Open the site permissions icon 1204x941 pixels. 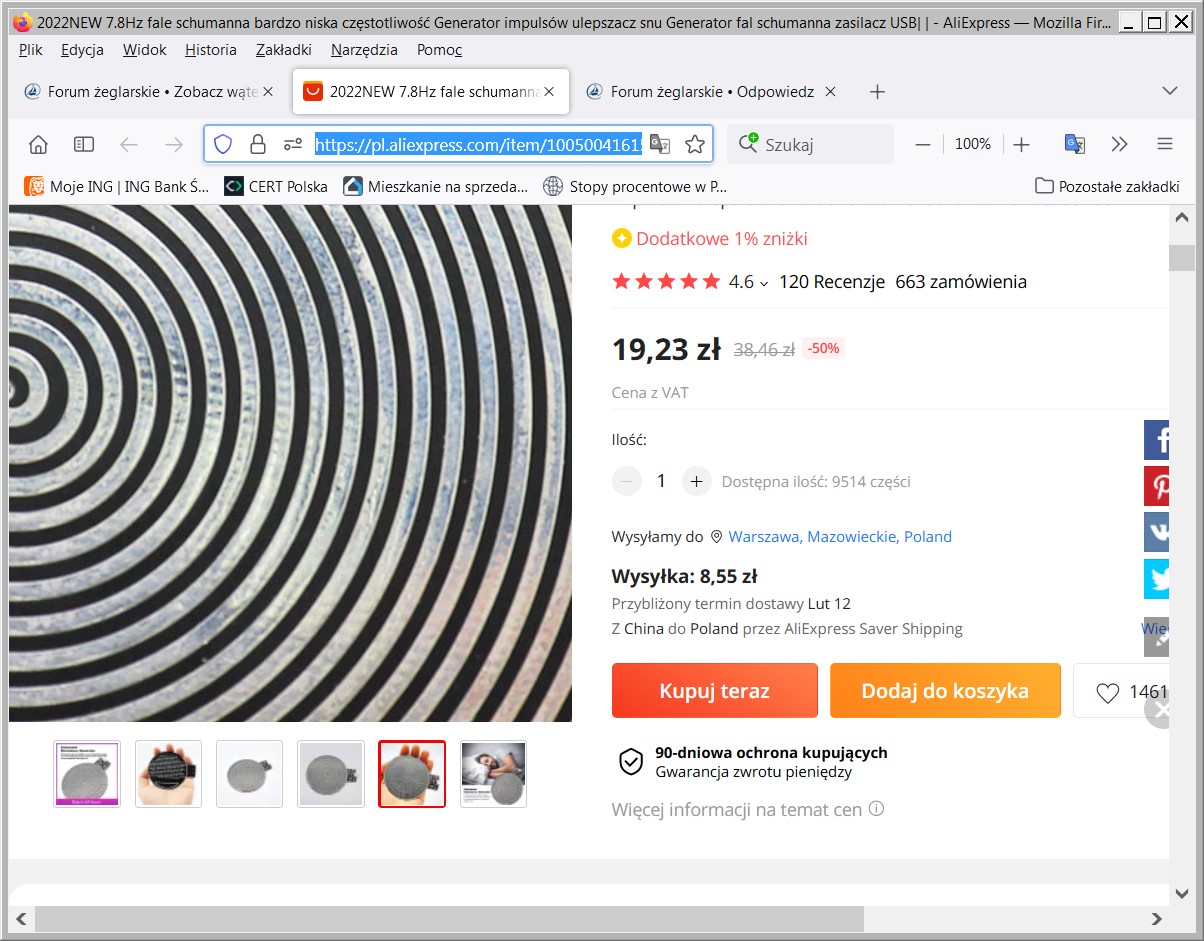pyautogui.click(x=293, y=144)
